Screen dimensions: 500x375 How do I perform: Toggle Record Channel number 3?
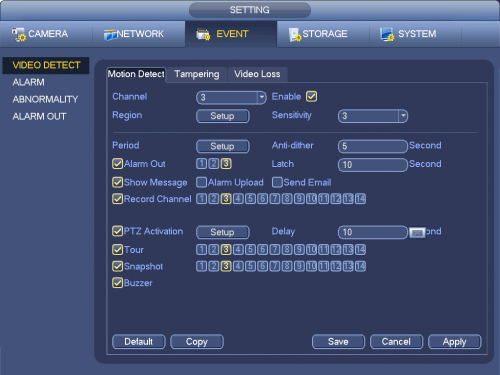click(x=226, y=199)
